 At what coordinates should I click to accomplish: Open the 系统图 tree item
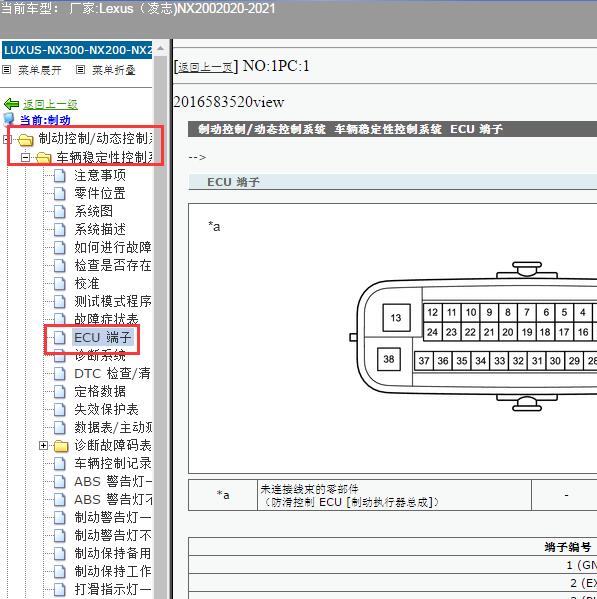coord(94,212)
